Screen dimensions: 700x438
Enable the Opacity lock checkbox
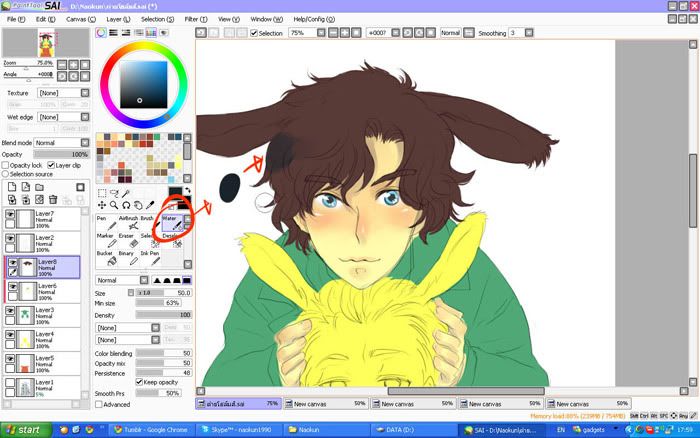pos(6,165)
